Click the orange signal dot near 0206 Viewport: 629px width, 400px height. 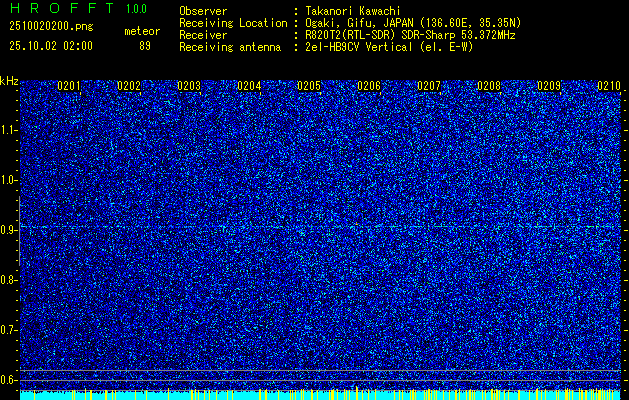356,224
